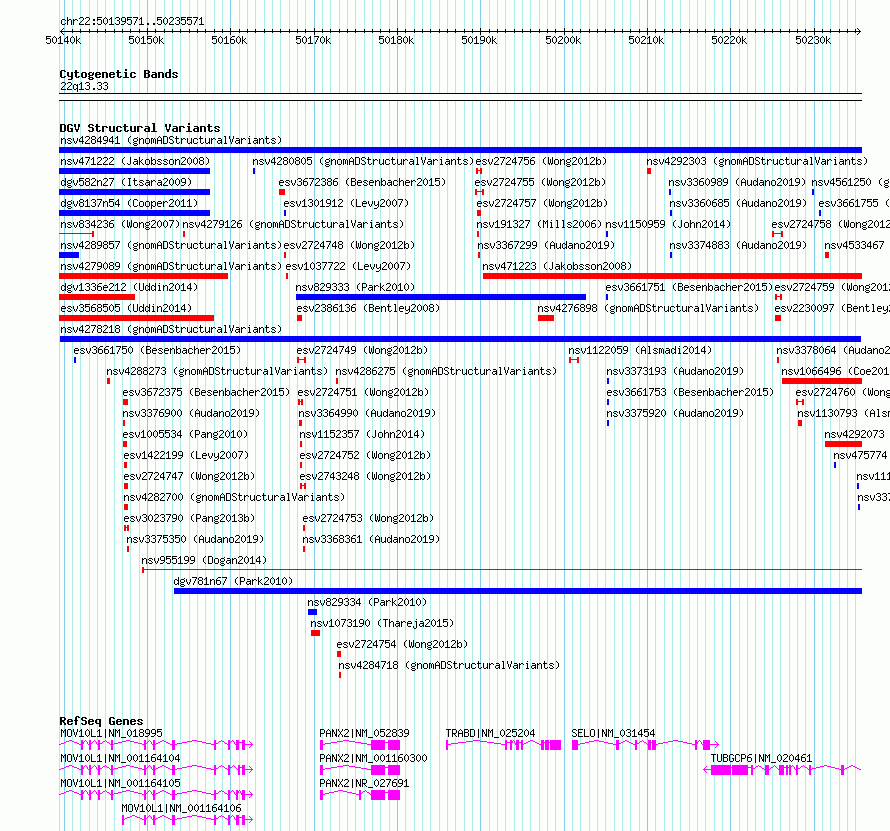Open variant dgv582n27 (Itsara2009) label
Viewport: 890px width, 831px height.
126,182
